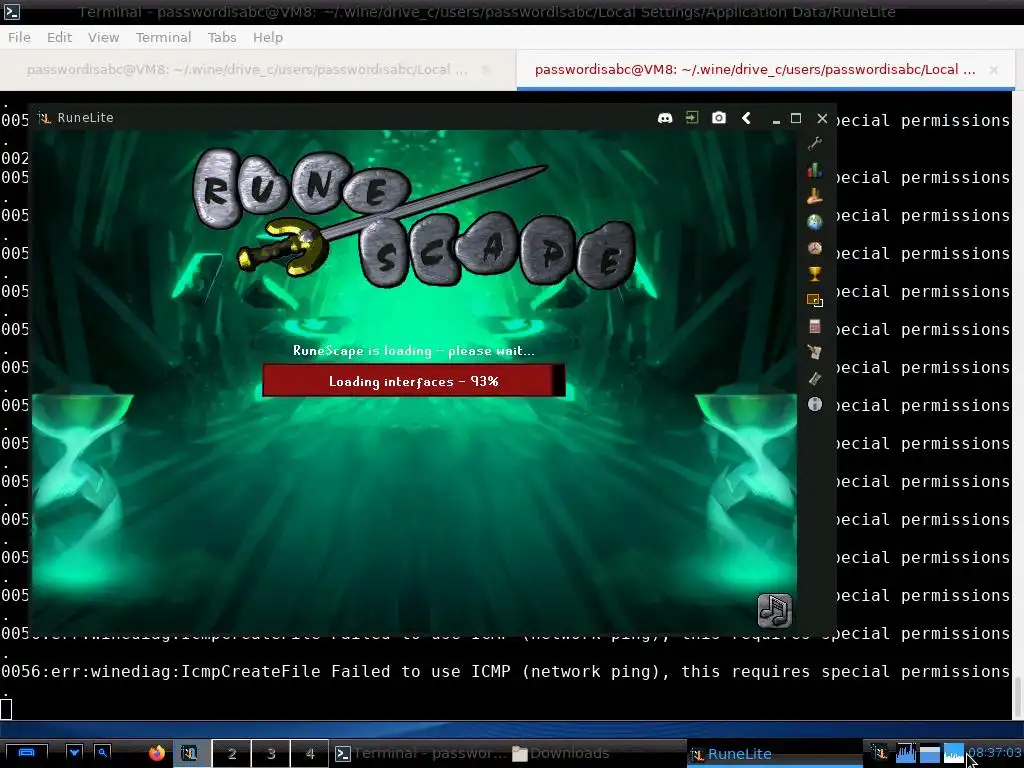1024x768 pixels.
Task: Click the RuneLite window title bar icon
Action: [x=44, y=118]
